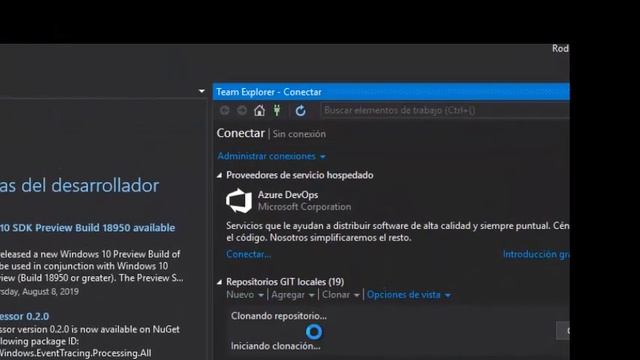Click the desarrollador news heading
Viewport: 640px width, 360px height.
click(79, 185)
